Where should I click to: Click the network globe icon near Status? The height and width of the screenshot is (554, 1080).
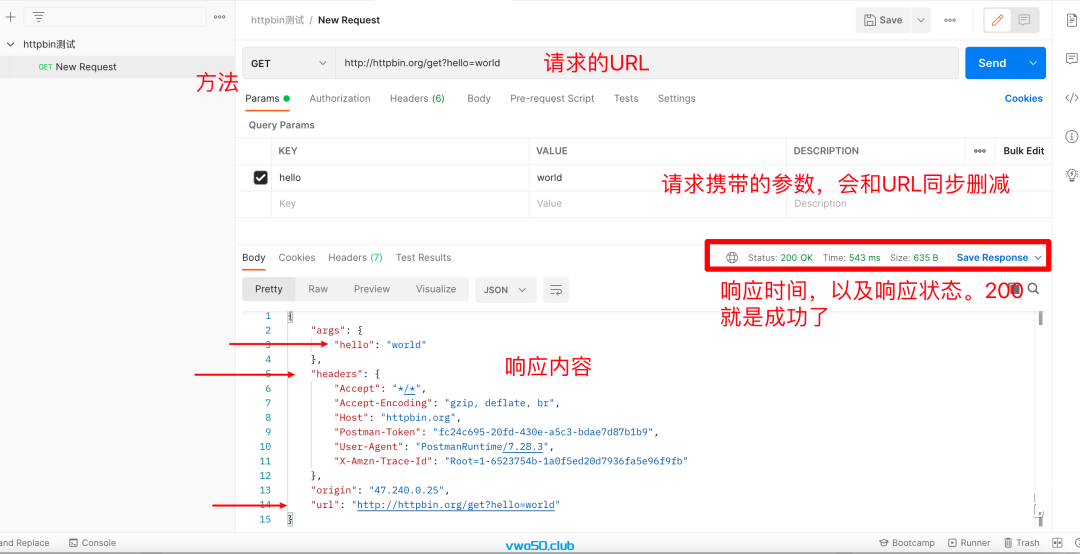click(731, 258)
